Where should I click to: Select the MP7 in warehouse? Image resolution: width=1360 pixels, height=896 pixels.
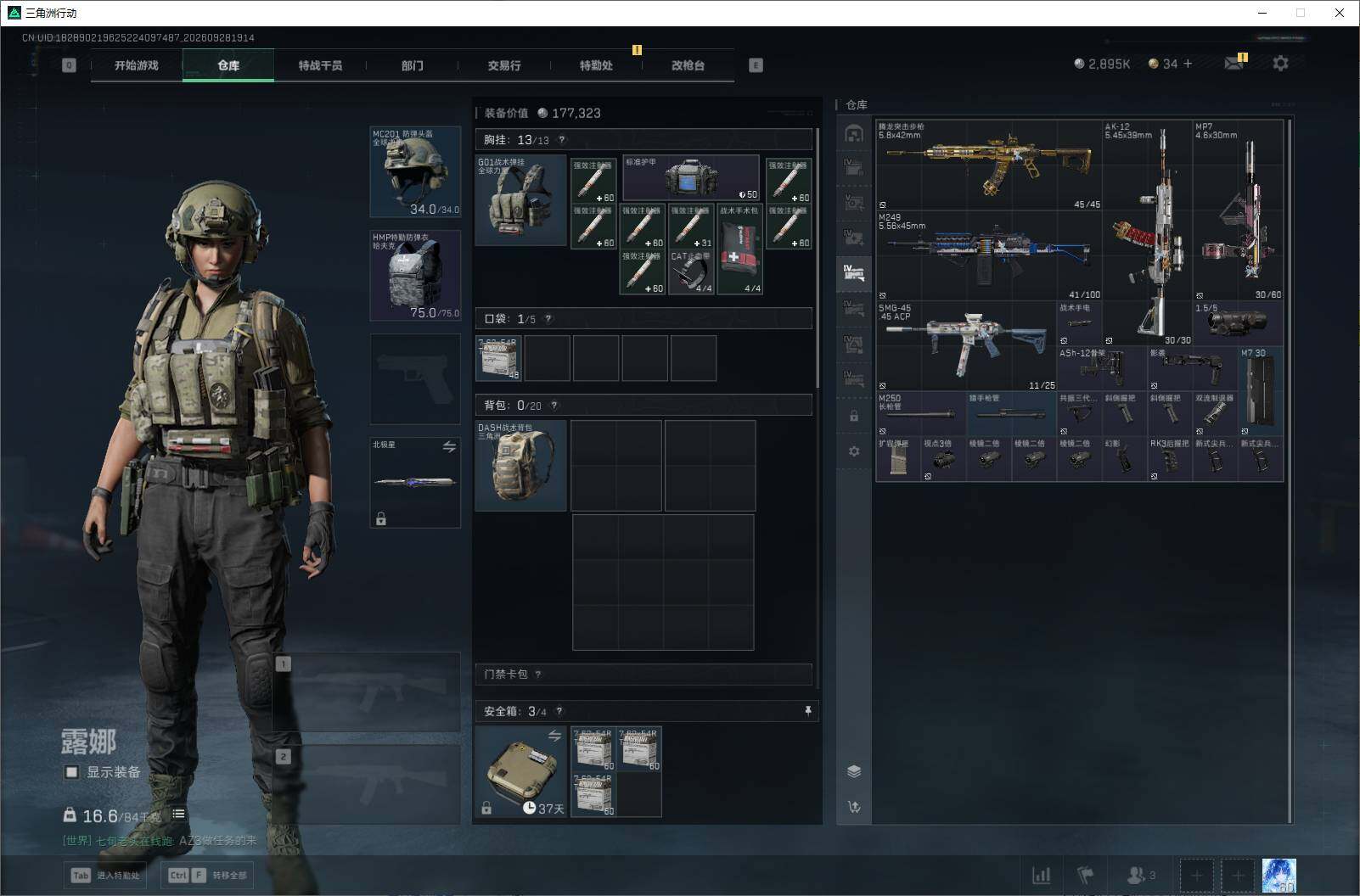pos(1238,210)
